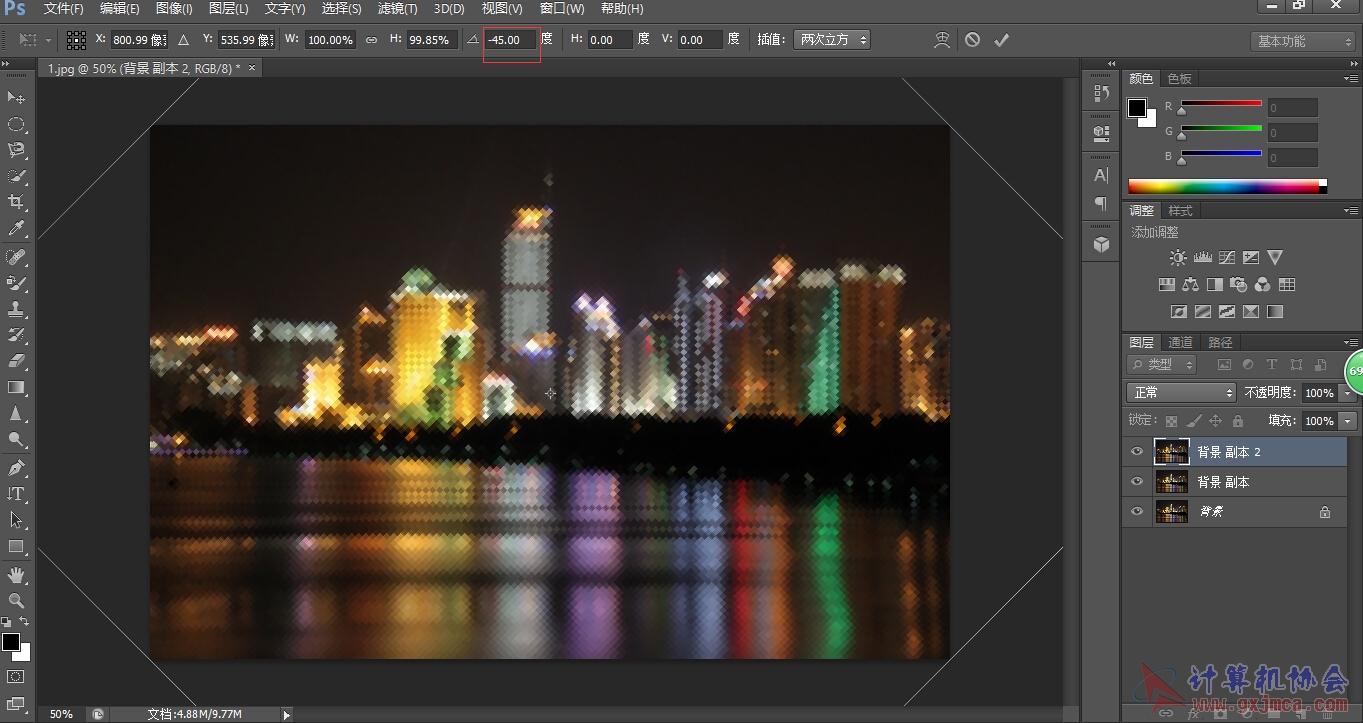Switch to the 通道 tab

pos(1180,342)
